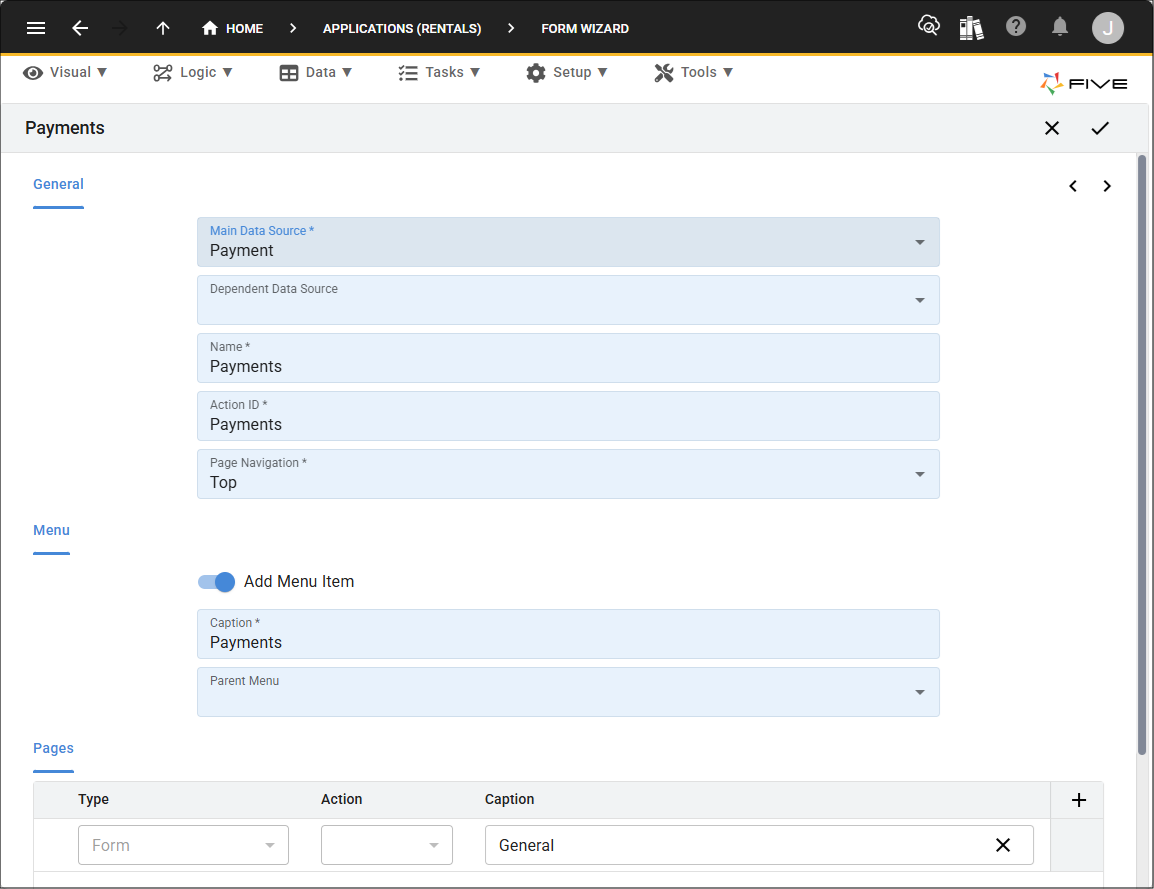Open the library books icon
Image resolution: width=1154 pixels, height=889 pixels.
tap(971, 28)
